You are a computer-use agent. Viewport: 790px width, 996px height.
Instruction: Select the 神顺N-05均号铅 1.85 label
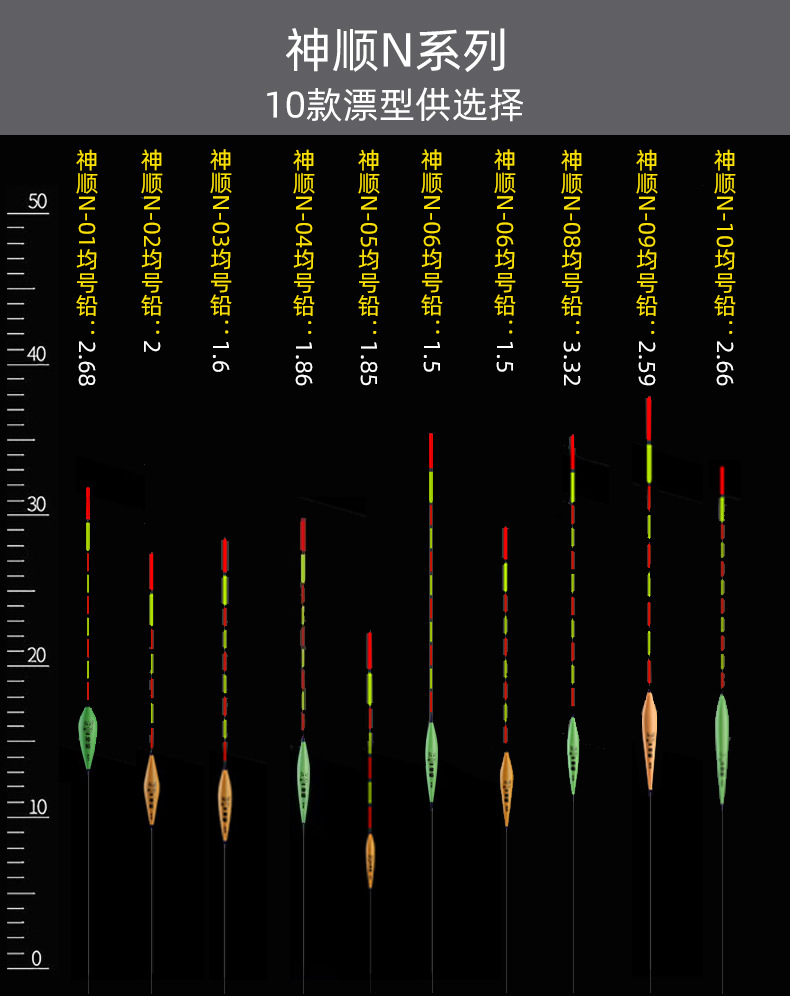pos(368,267)
